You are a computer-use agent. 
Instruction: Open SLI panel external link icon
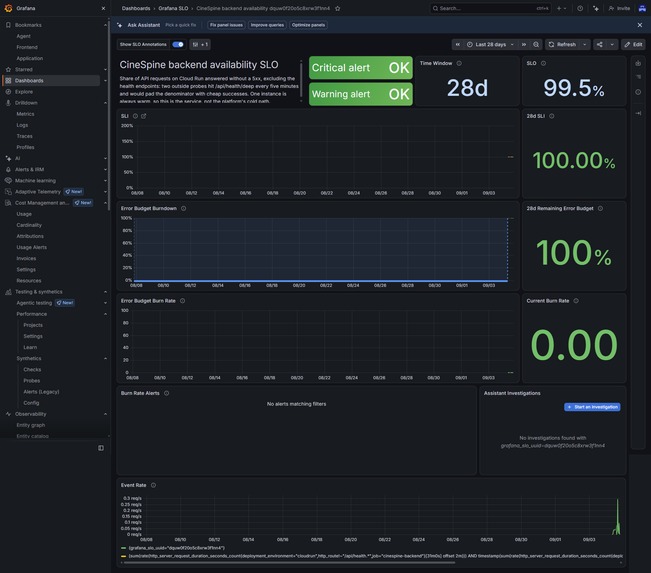click(x=144, y=116)
